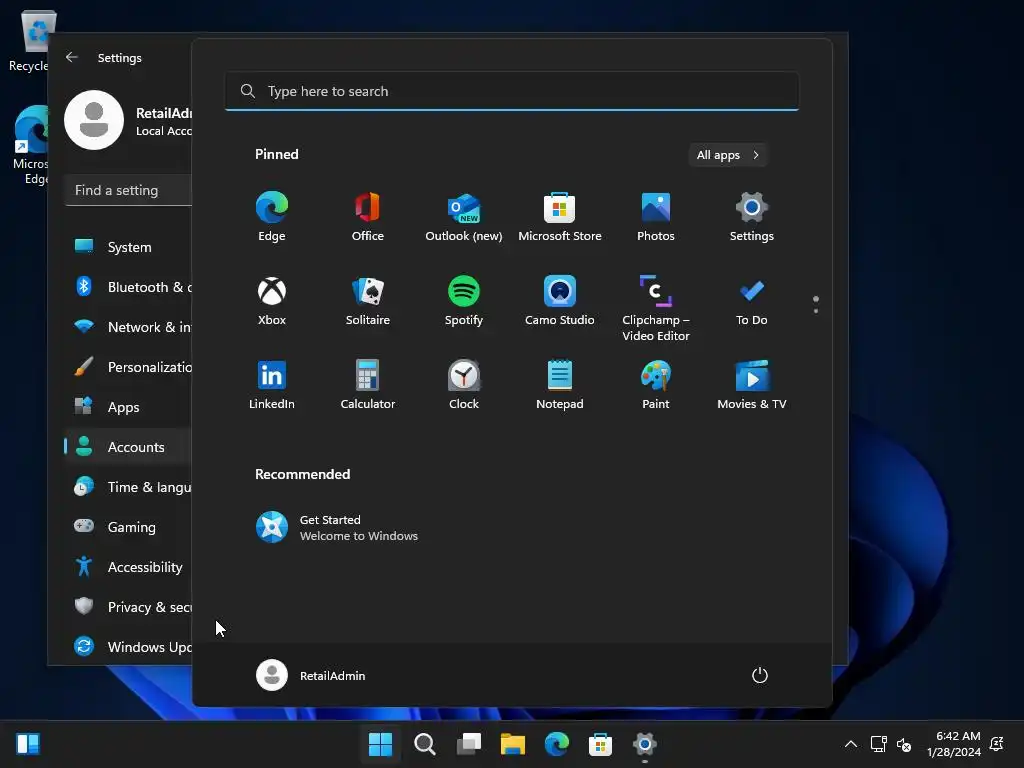Viewport: 1024px width, 768px height.
Task: Switch to Settings via taskbar gear icon
Action: pos(645,743)
